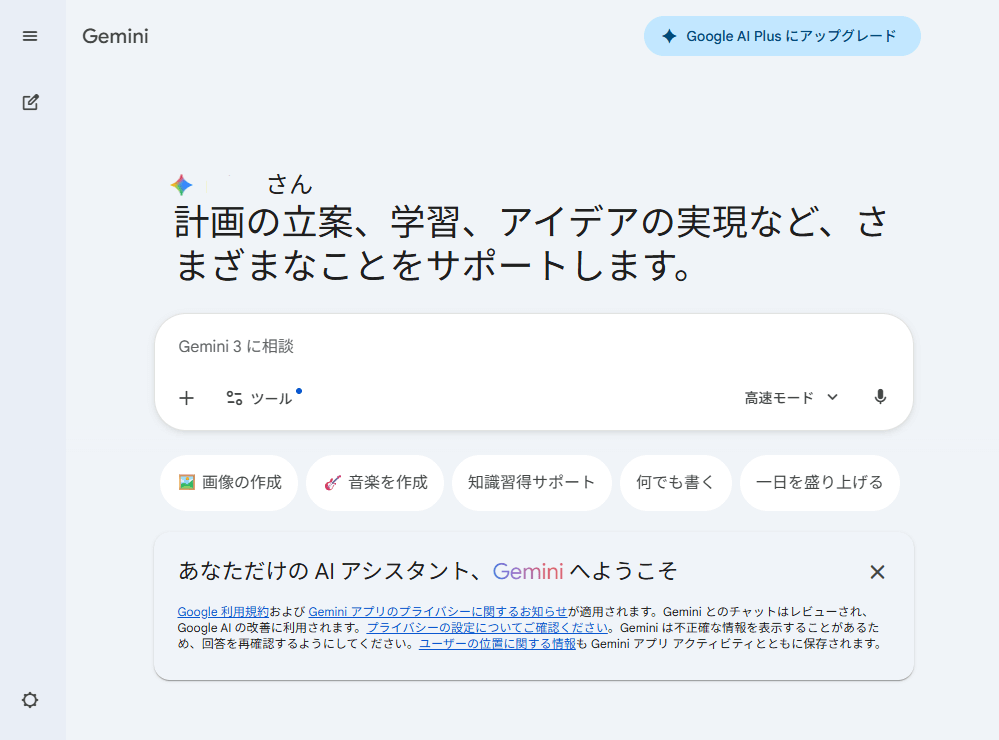Choose the 知識習得サポート chip

pos(531,482)
